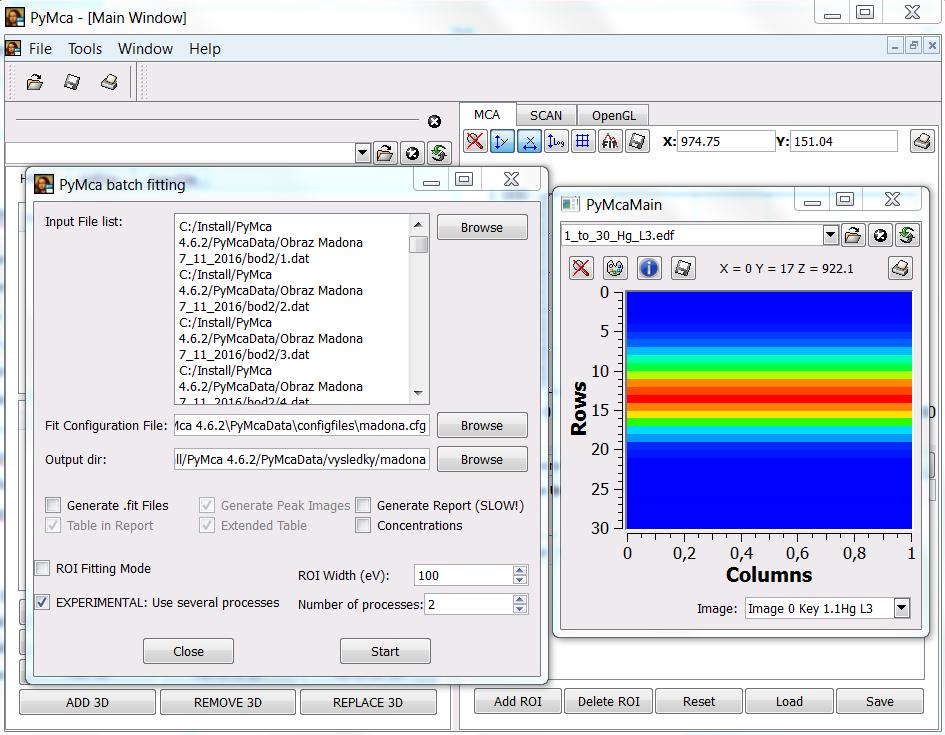Click Browse for Fit Configuration File
The image size is (945, 735).
point(482,425)
